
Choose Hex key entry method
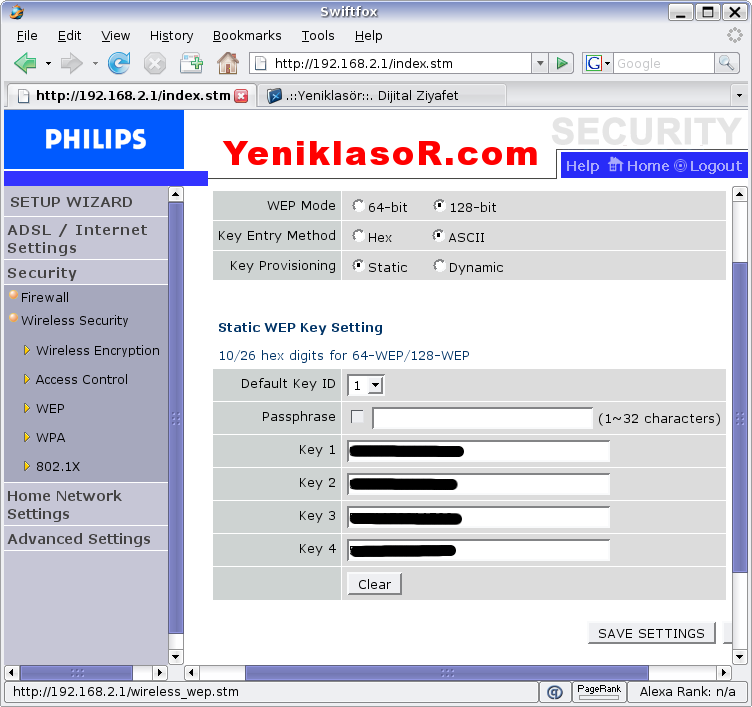click(x=359, y=236)
